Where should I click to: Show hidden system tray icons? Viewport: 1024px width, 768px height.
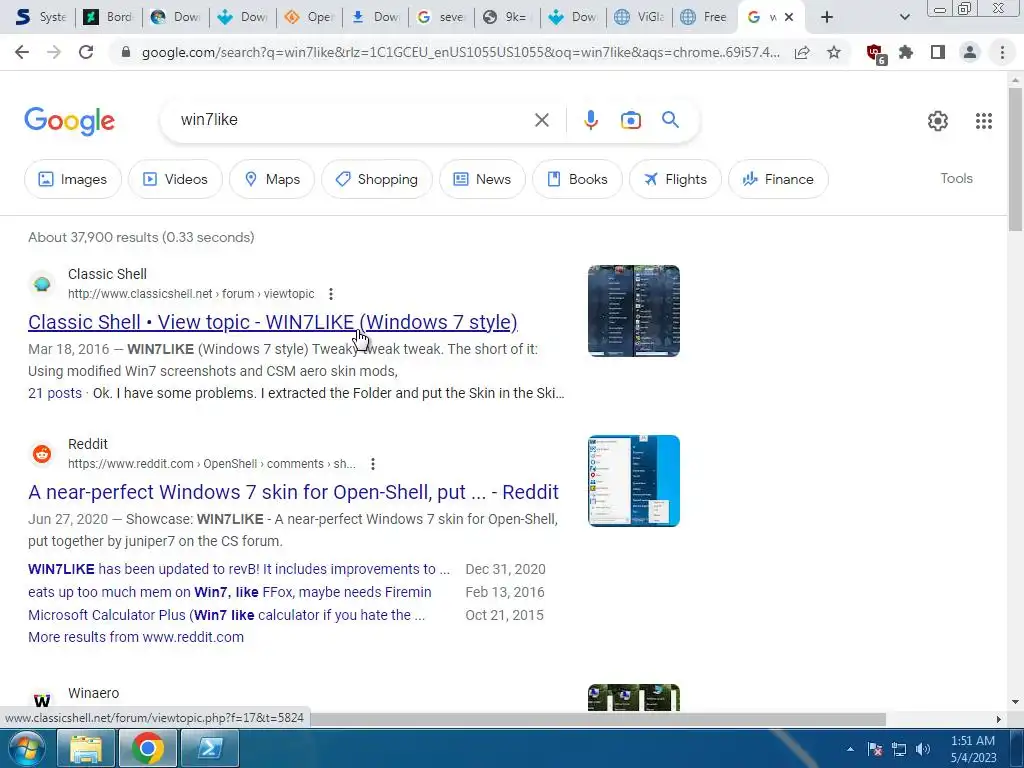tap(850, 749)
